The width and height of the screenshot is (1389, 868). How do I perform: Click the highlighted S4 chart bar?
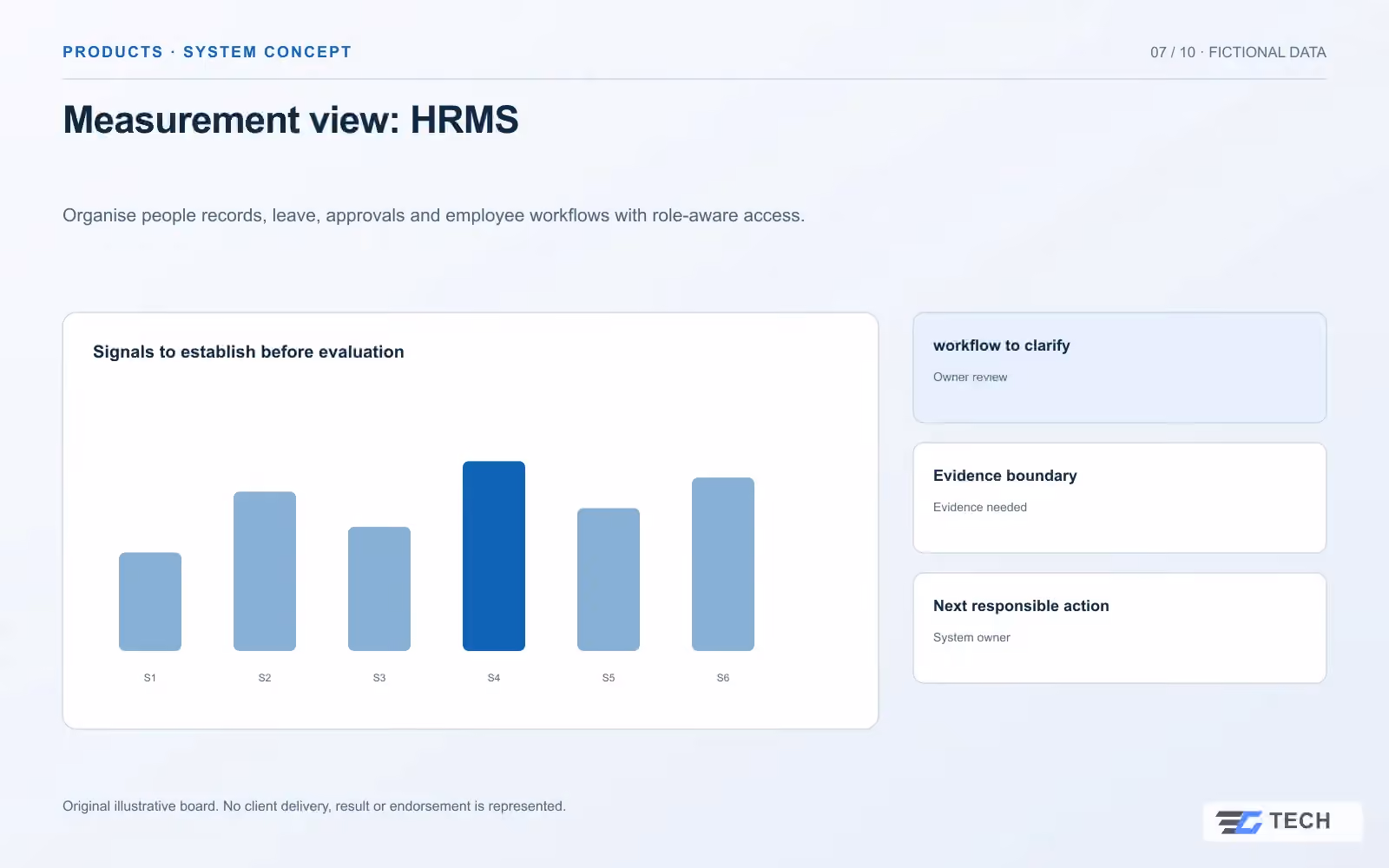point(494,556)
